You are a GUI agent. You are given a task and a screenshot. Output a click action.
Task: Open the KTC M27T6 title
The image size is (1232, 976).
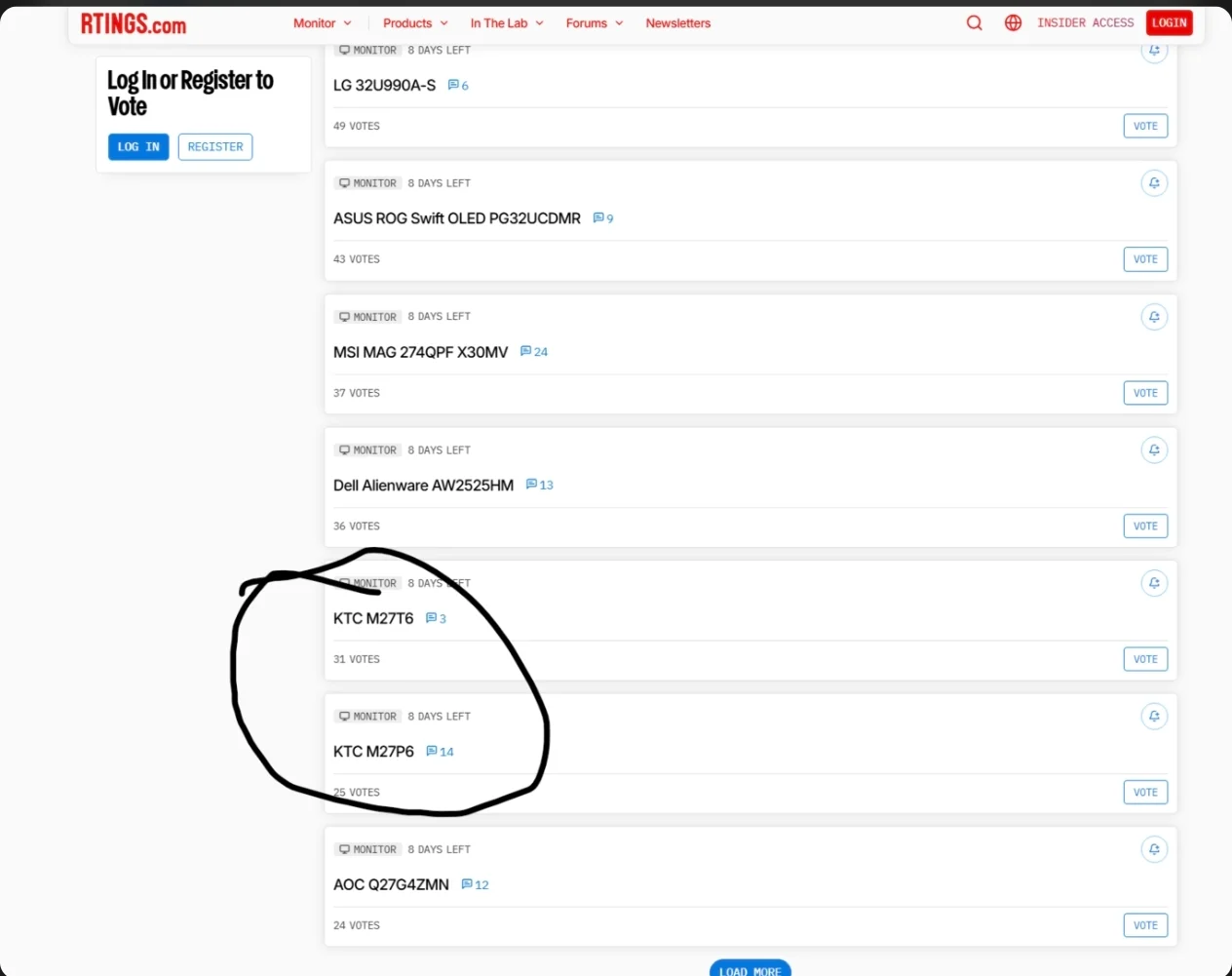pyautogui.click(x=373, y=618)
